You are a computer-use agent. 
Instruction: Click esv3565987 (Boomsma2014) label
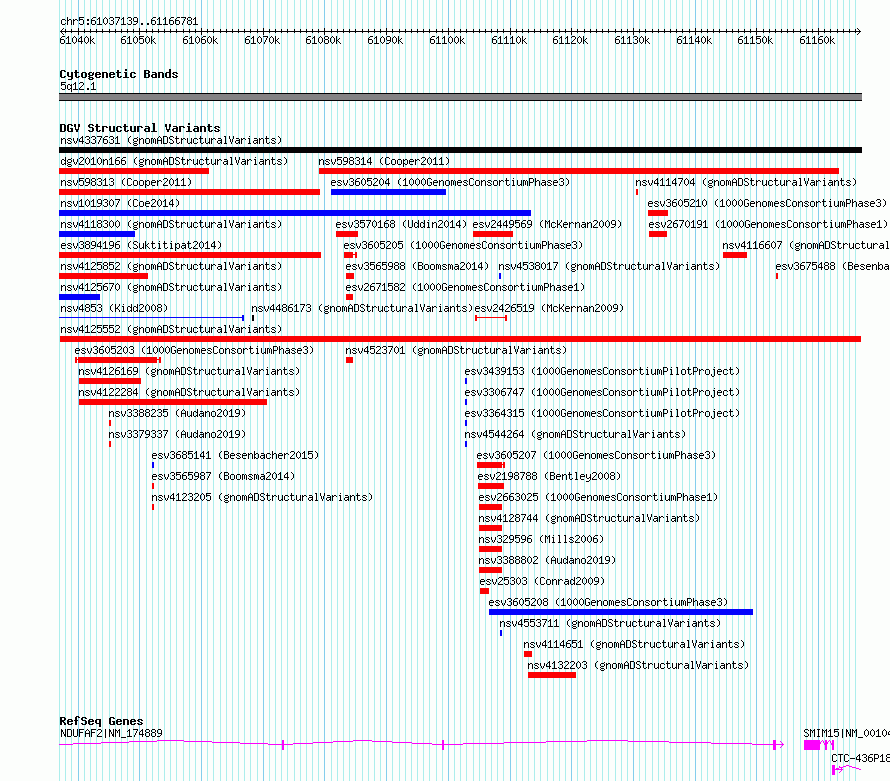point(223,476)
